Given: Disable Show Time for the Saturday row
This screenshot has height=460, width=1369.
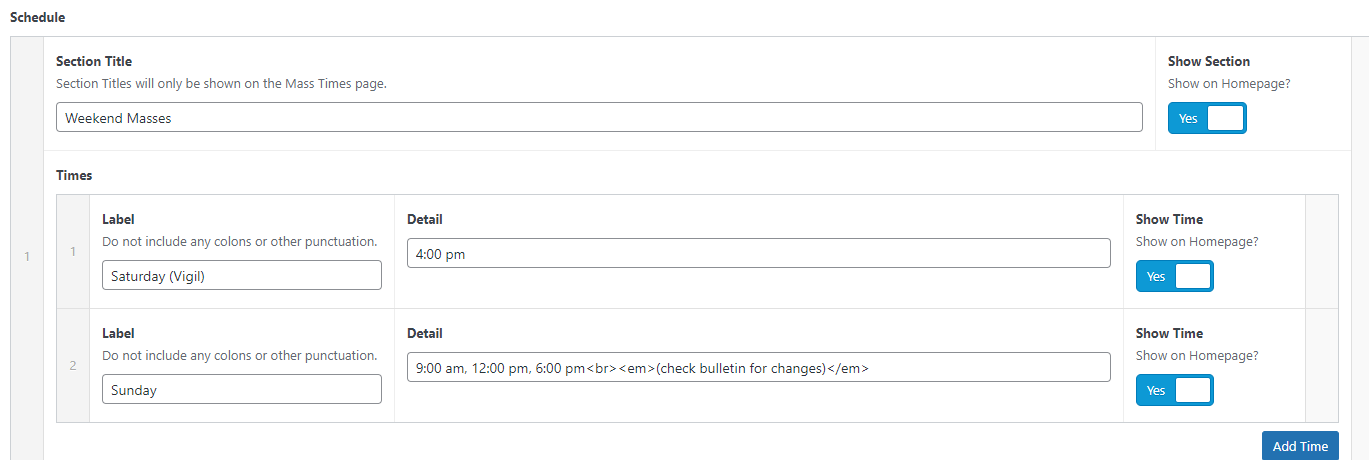Looking at the screenshot, I should click(1174, 276).
